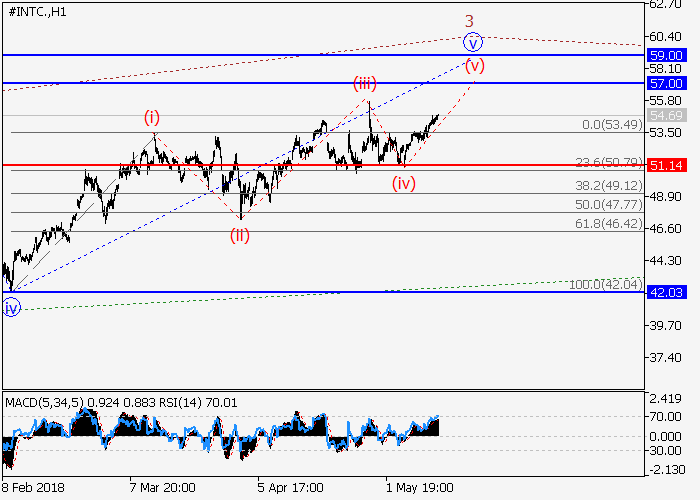700x500 pixels.
Task: Click the 42.03 blue price tag
Action: click(x=665, y=293)
